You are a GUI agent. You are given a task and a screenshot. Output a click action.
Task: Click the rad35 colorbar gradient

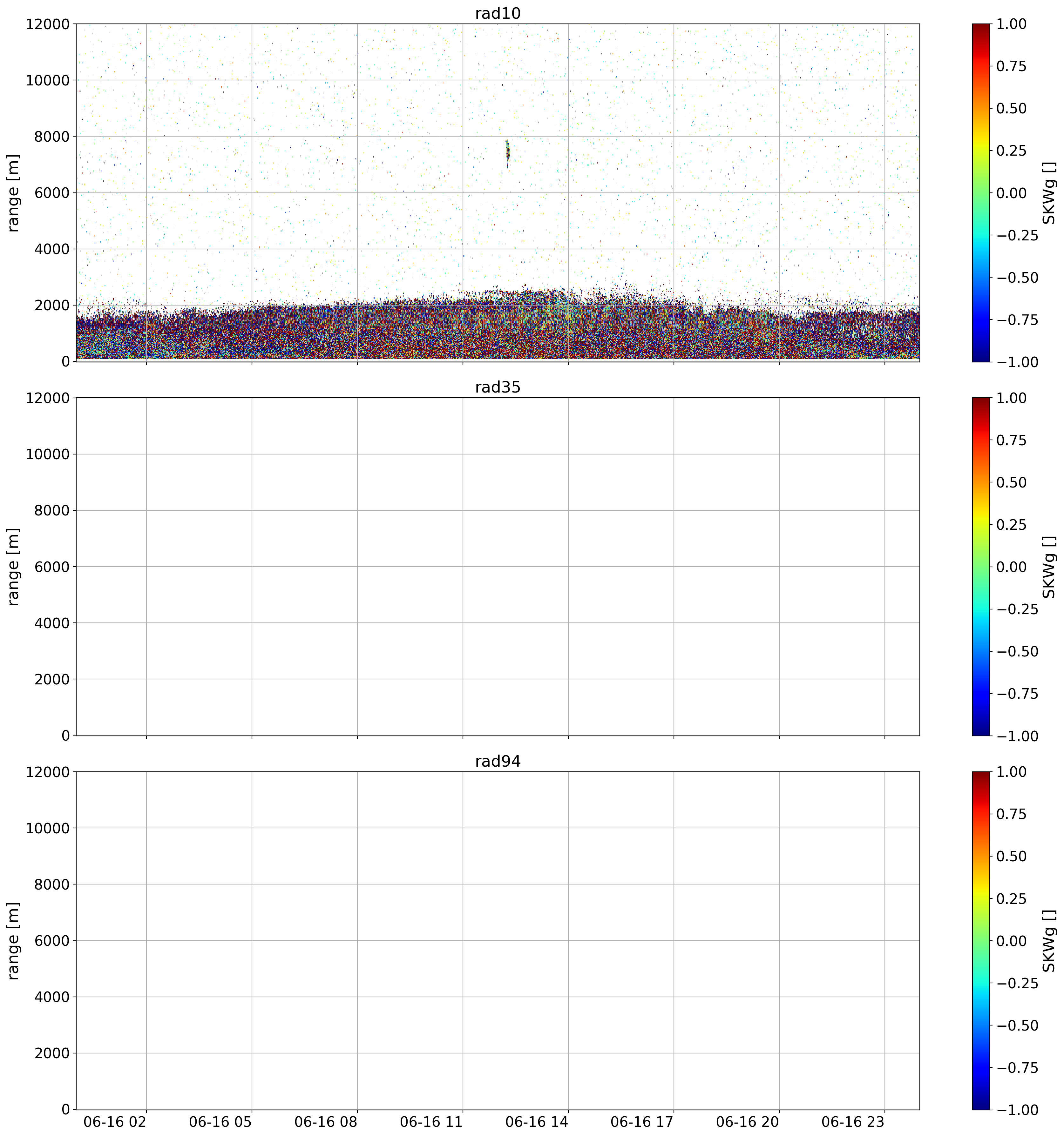point(980,566)
